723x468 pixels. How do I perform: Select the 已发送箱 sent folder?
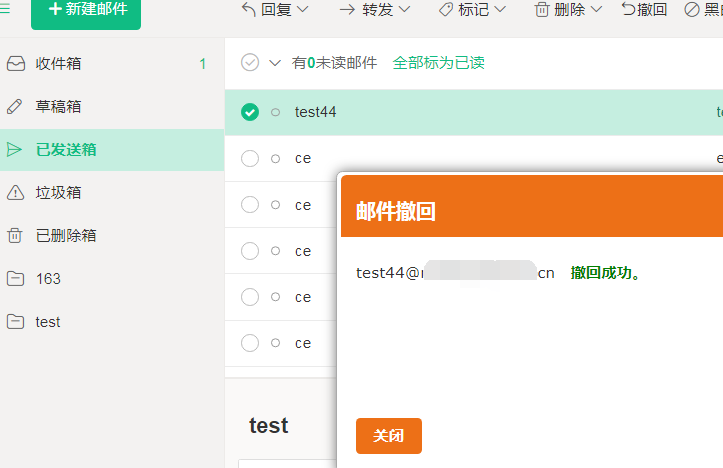(66, 150)
